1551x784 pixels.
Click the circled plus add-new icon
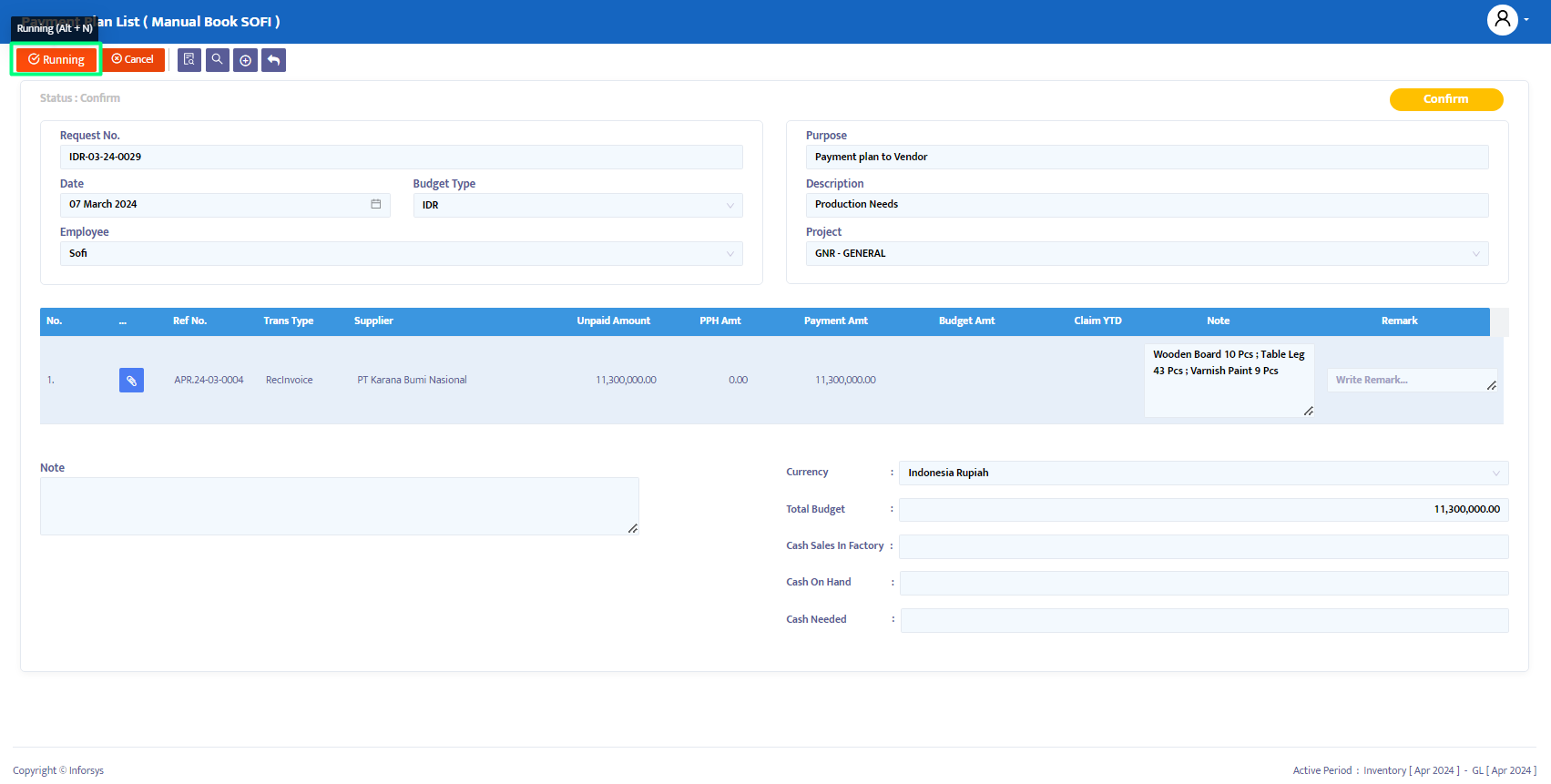click(x=246, y=60)
